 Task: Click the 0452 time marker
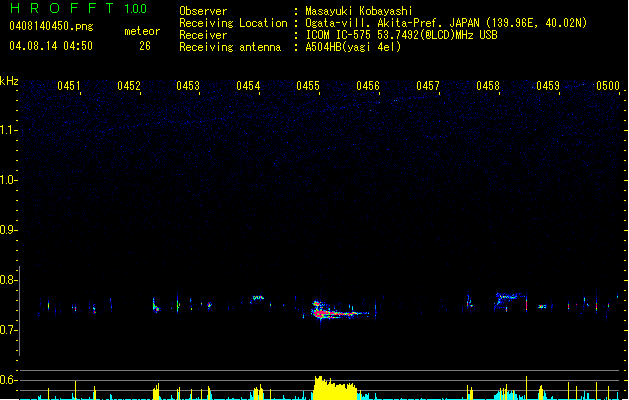129,86
